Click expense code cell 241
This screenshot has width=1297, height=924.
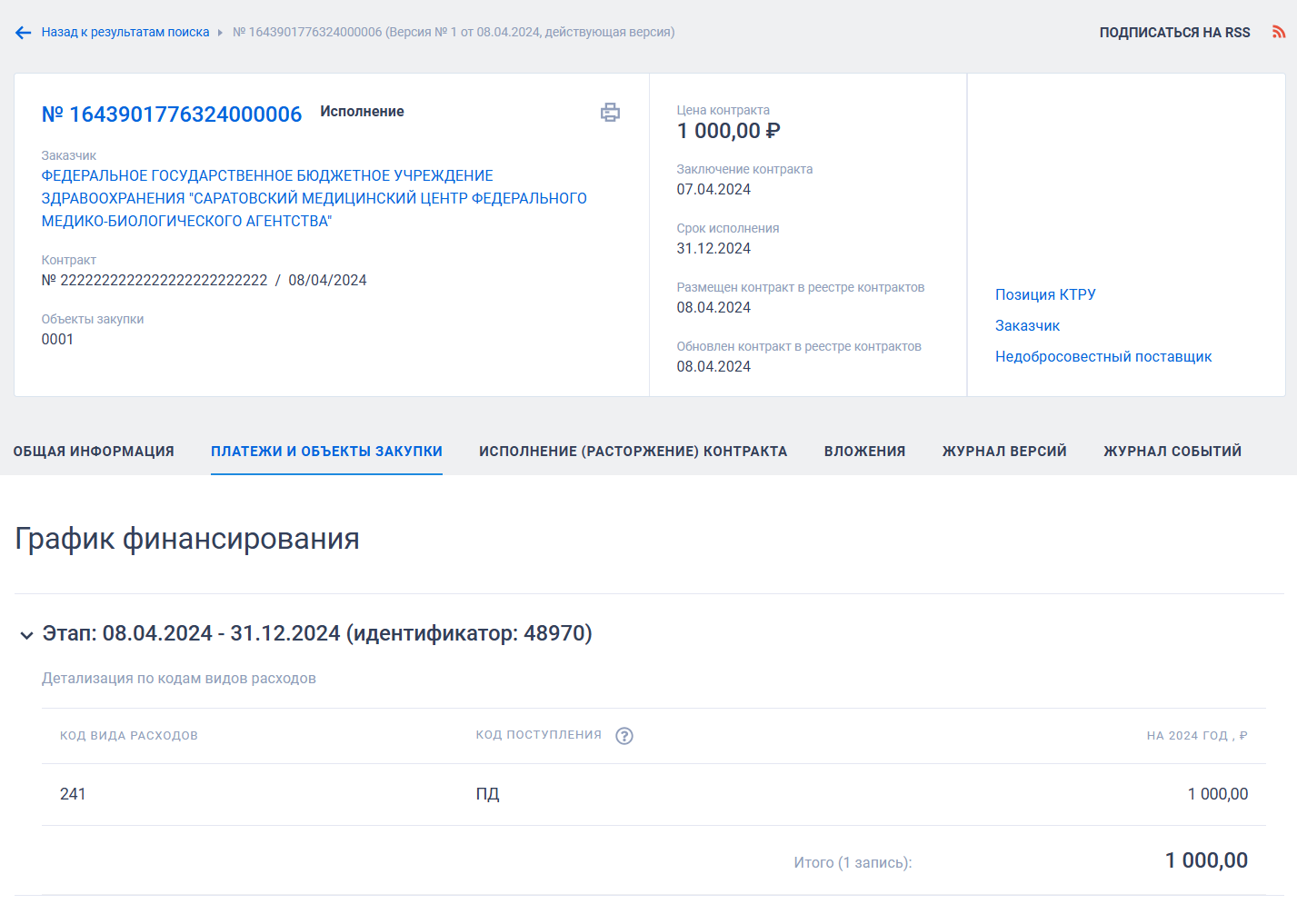pos(73,794)
